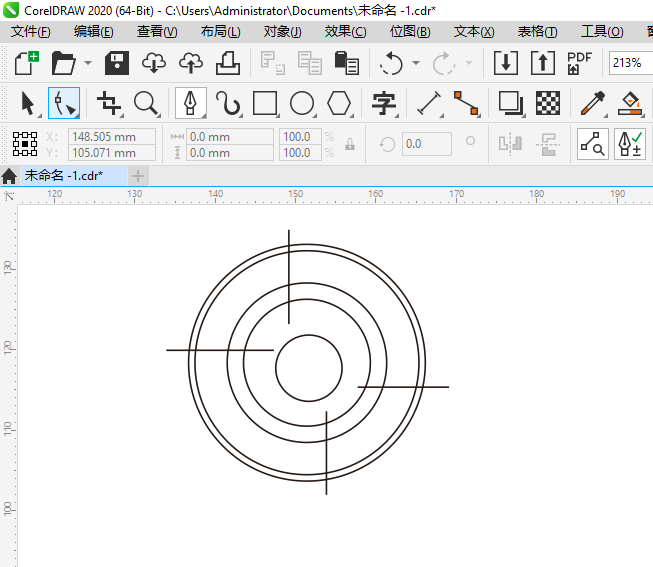Publish to PDF with the PDF icon
Screen dimensions: 653x567
(x=579, y=63)
